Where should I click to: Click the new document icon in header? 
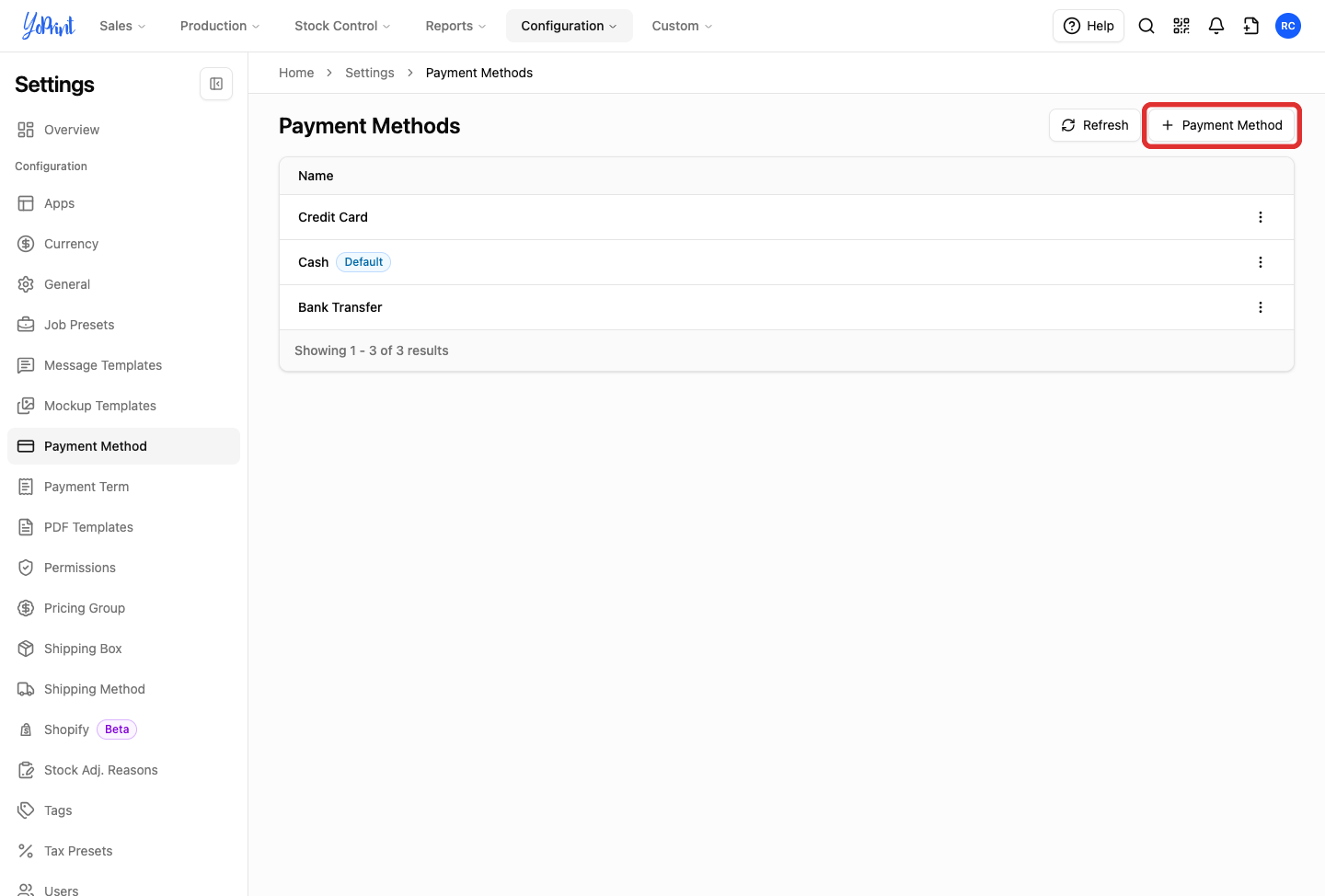point(1251,26)
